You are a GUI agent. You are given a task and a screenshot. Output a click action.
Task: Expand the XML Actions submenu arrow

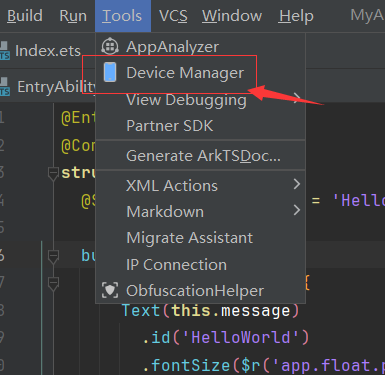[297, 184]
